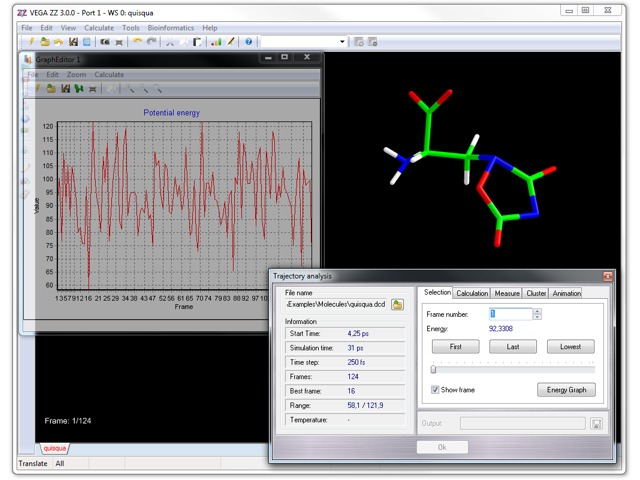Click the Print icon in GraphEditor toolbar
Screen dimensions: 640x480
93,89
